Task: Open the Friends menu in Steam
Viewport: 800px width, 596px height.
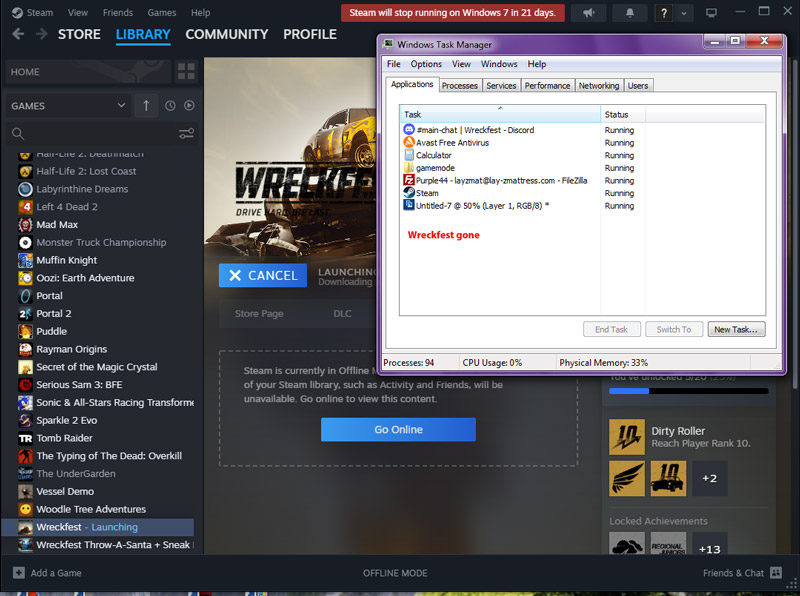Action: coord(118,13)
